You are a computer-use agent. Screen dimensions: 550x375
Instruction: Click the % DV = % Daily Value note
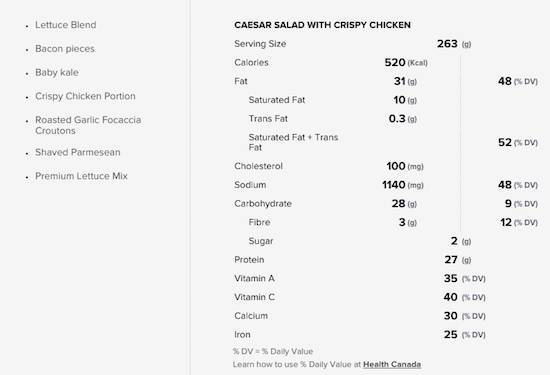[x=273, y=351]
